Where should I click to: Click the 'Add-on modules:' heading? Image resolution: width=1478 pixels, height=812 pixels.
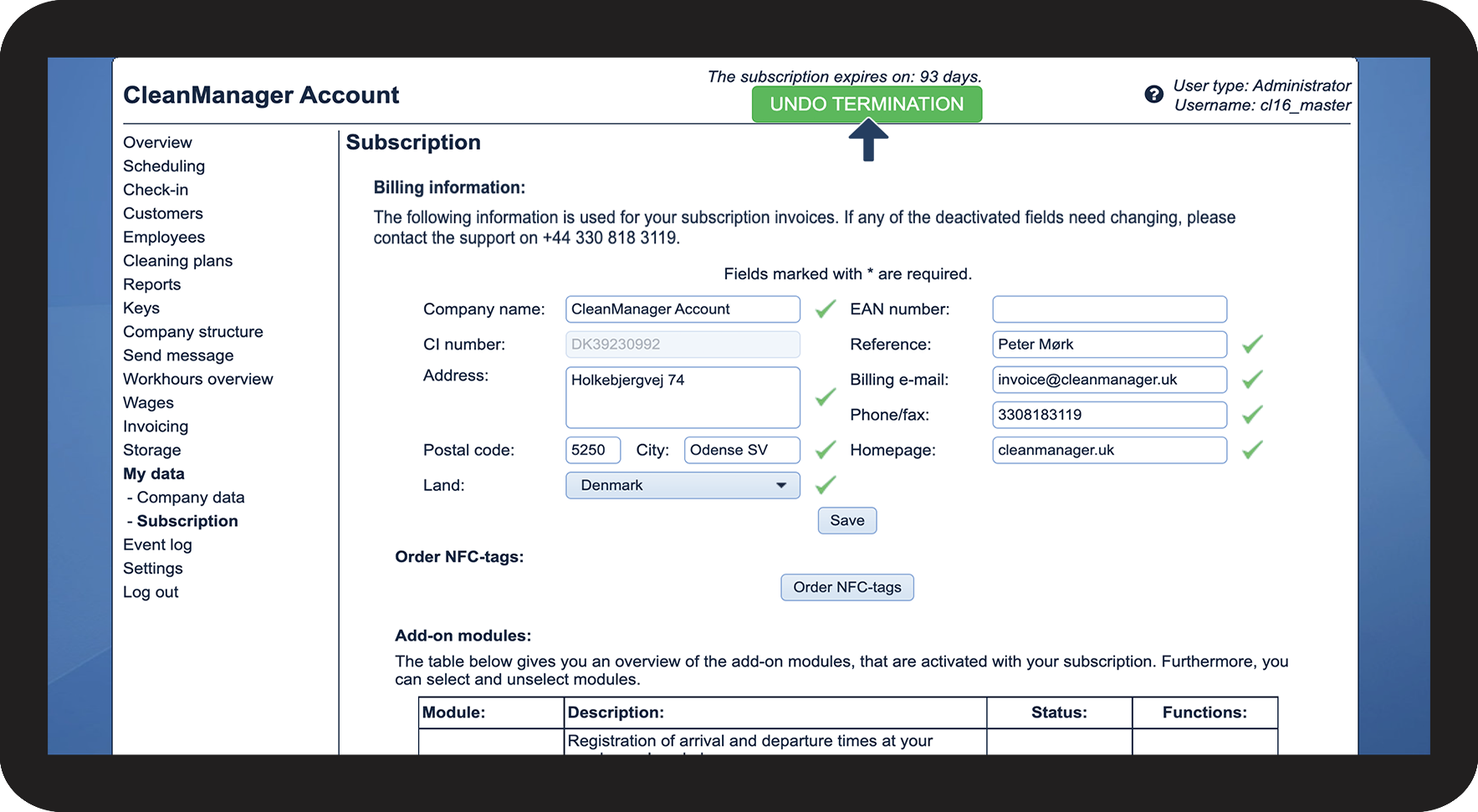coord(463,636)
